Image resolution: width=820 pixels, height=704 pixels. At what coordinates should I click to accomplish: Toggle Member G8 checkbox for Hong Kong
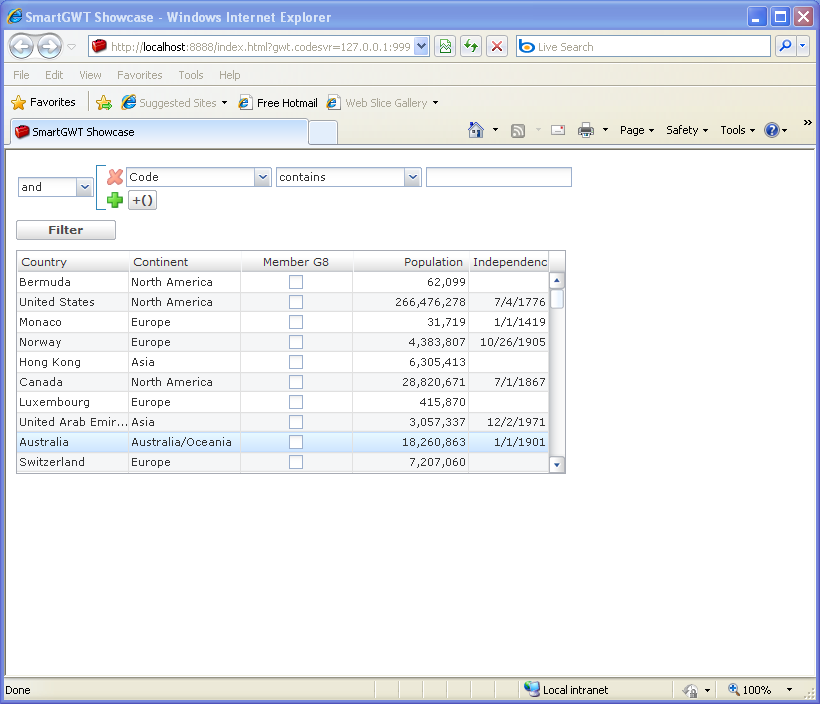coord(296,362)
